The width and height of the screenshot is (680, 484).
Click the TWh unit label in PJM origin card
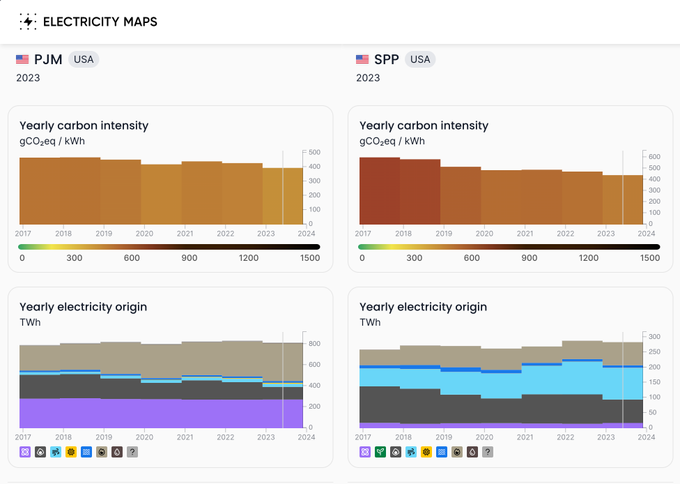[x=30, y=322]
